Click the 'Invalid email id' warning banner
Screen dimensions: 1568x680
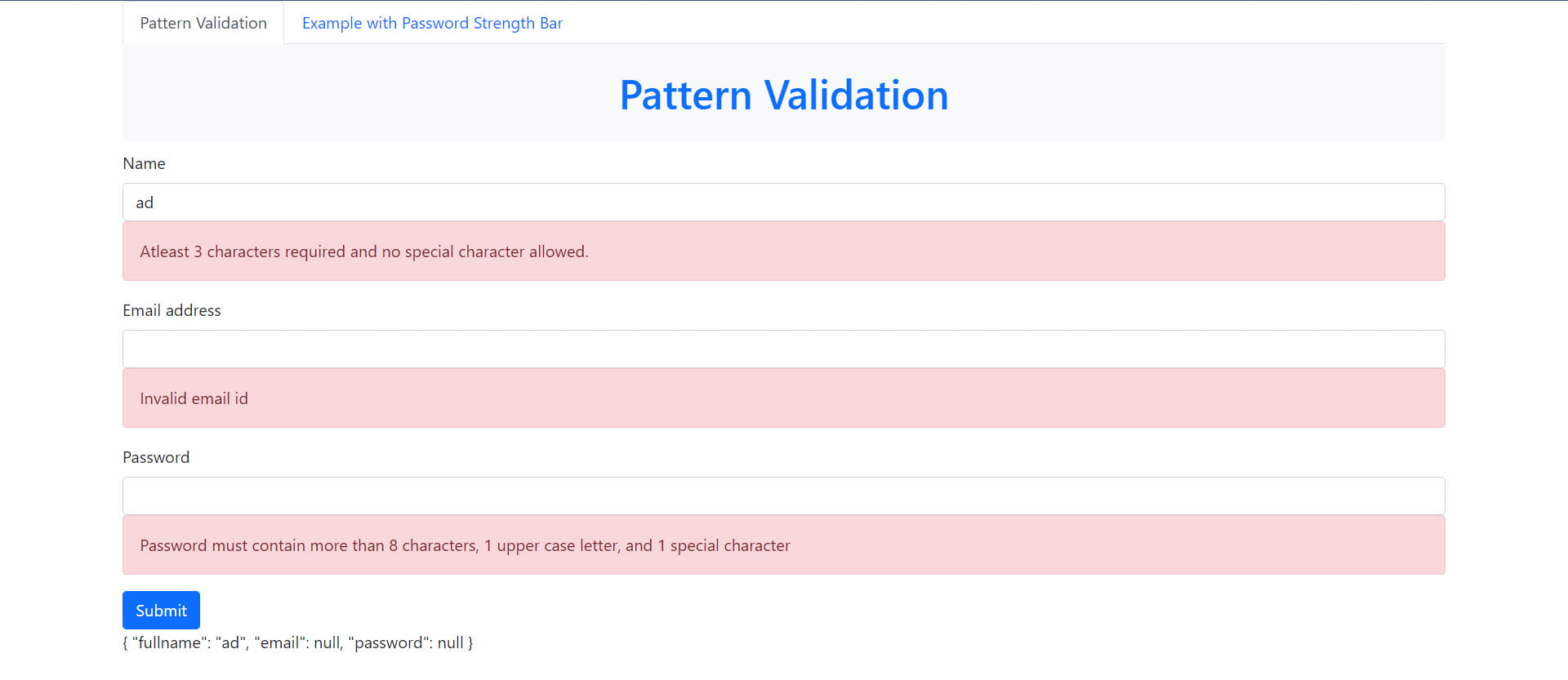(x=193, y=398)
